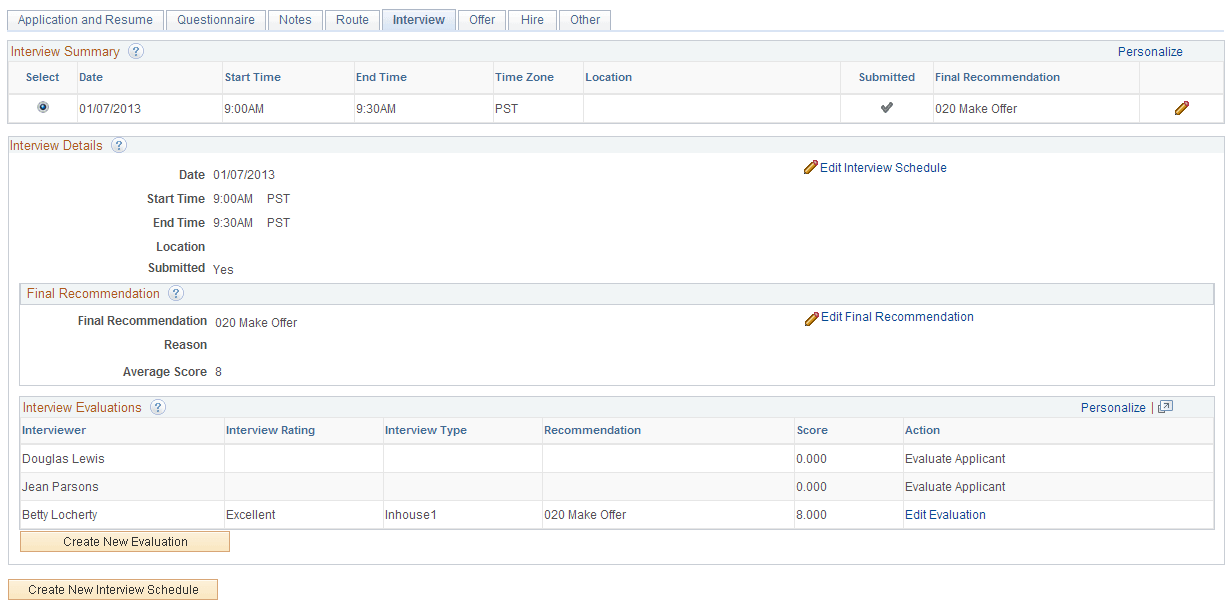Open the Questionnaire tab
This screenshot has width=1232, height=604.
(215, 19)
